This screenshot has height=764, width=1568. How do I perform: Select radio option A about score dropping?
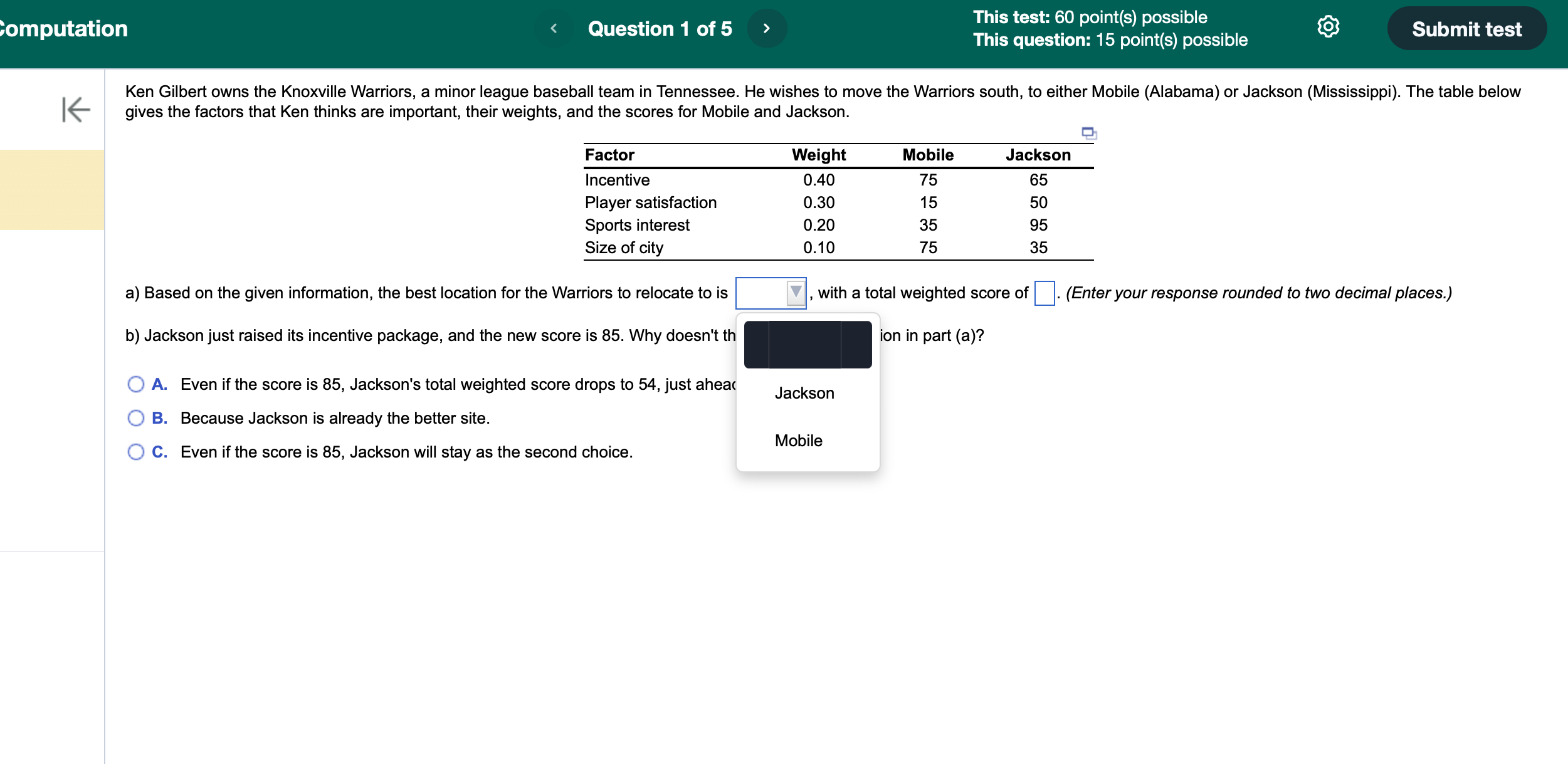(135, 384)
